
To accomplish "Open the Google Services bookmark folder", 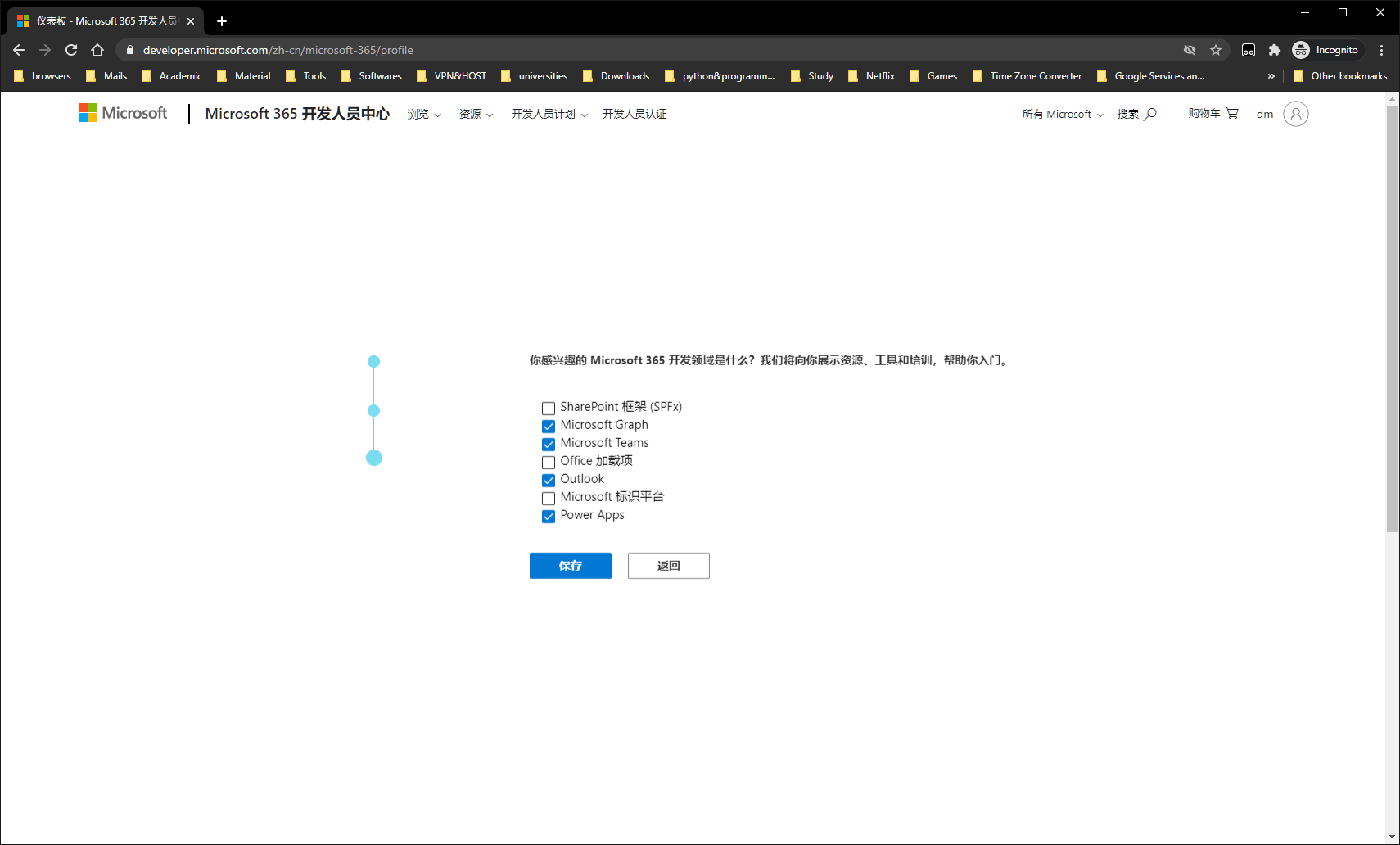I will (1151, 76).
